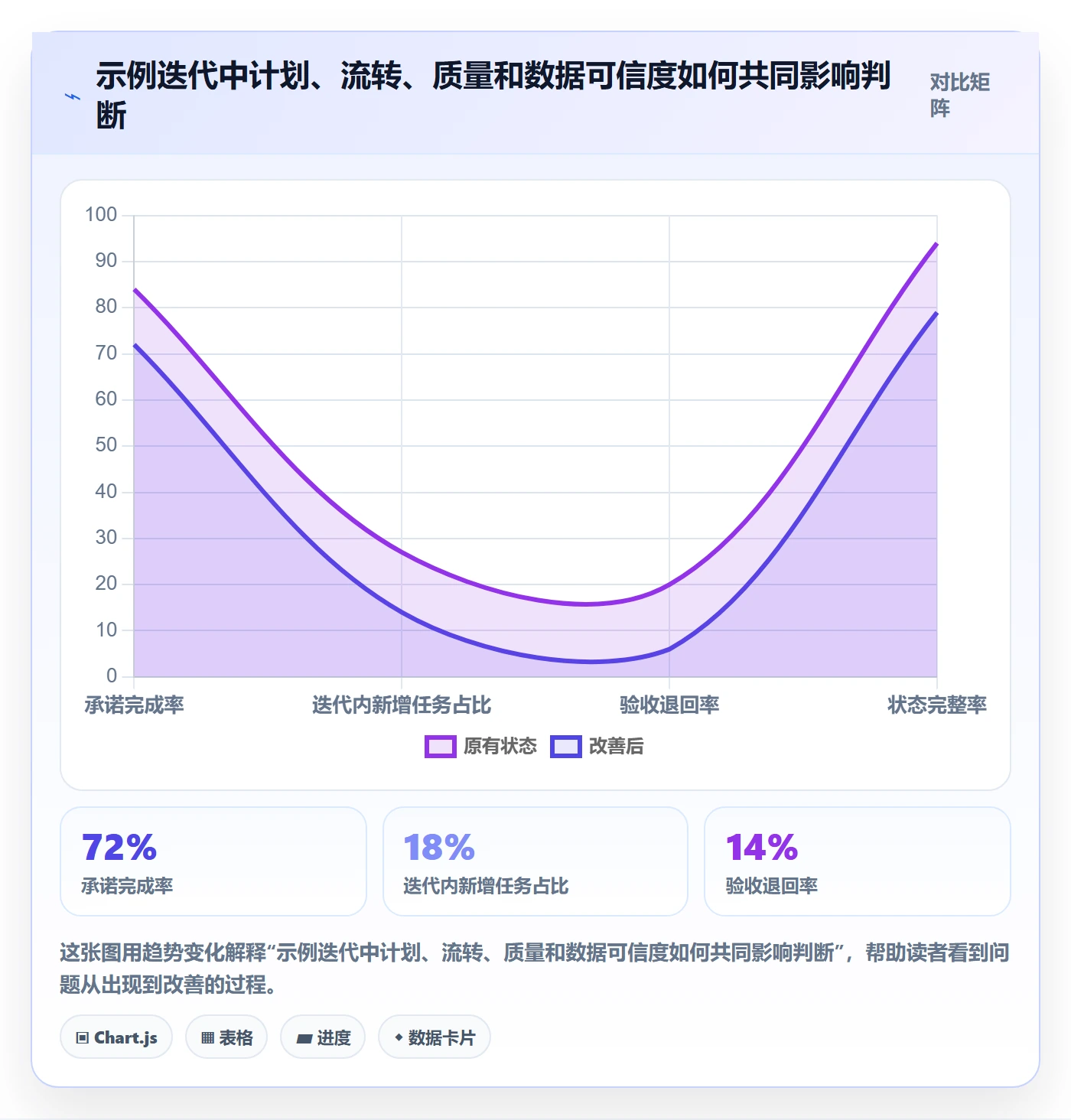1071x1120 pixels.
Task: Click the 验收退回率 x-axis label
Action: coord(669,705)
